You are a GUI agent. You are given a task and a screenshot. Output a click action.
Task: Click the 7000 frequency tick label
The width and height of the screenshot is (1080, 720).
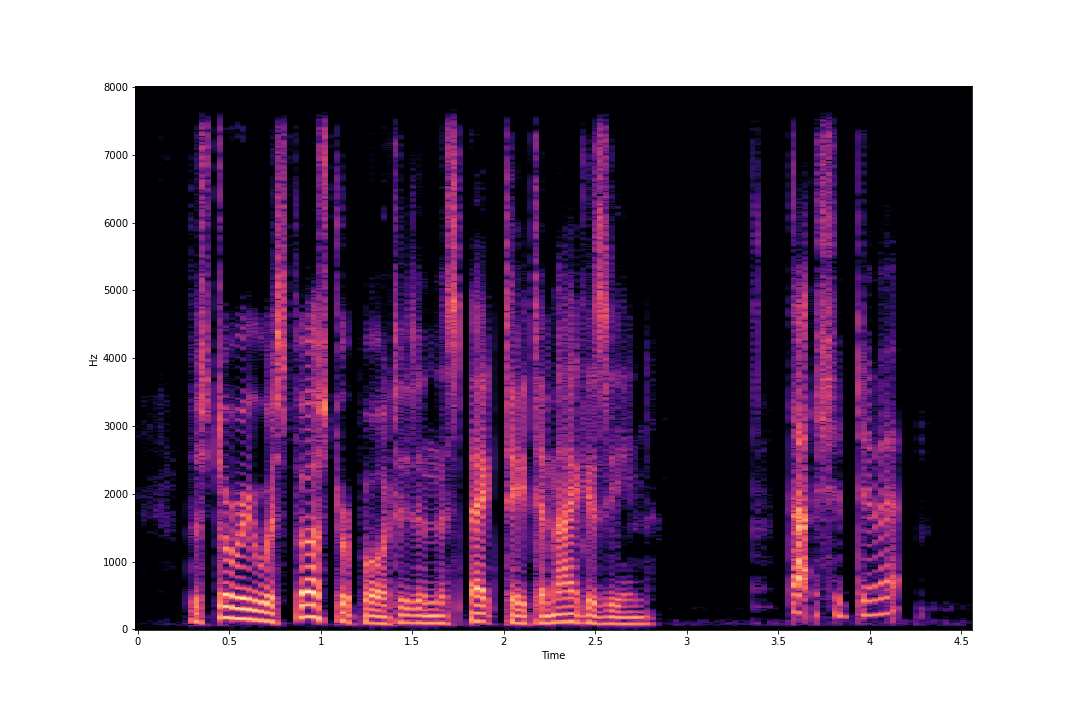pyautogui.click(x=116, y=155)
